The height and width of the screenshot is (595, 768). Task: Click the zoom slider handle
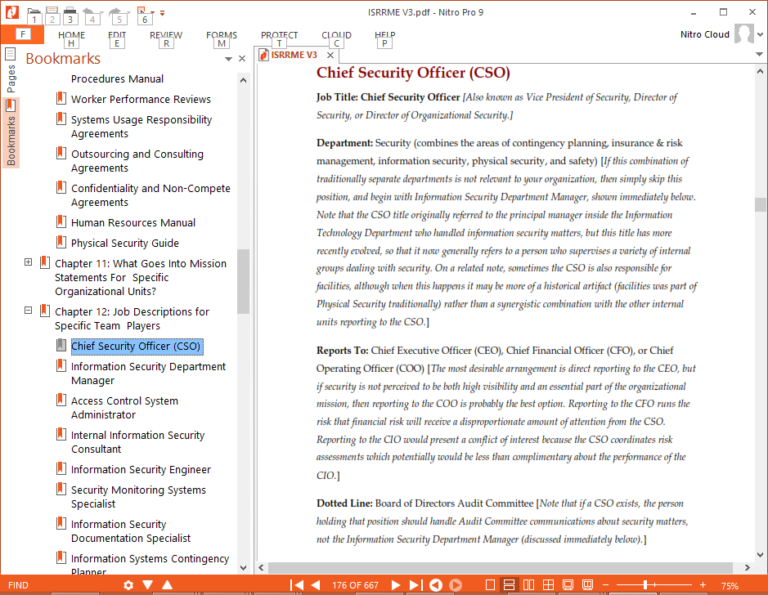(646, 585)
